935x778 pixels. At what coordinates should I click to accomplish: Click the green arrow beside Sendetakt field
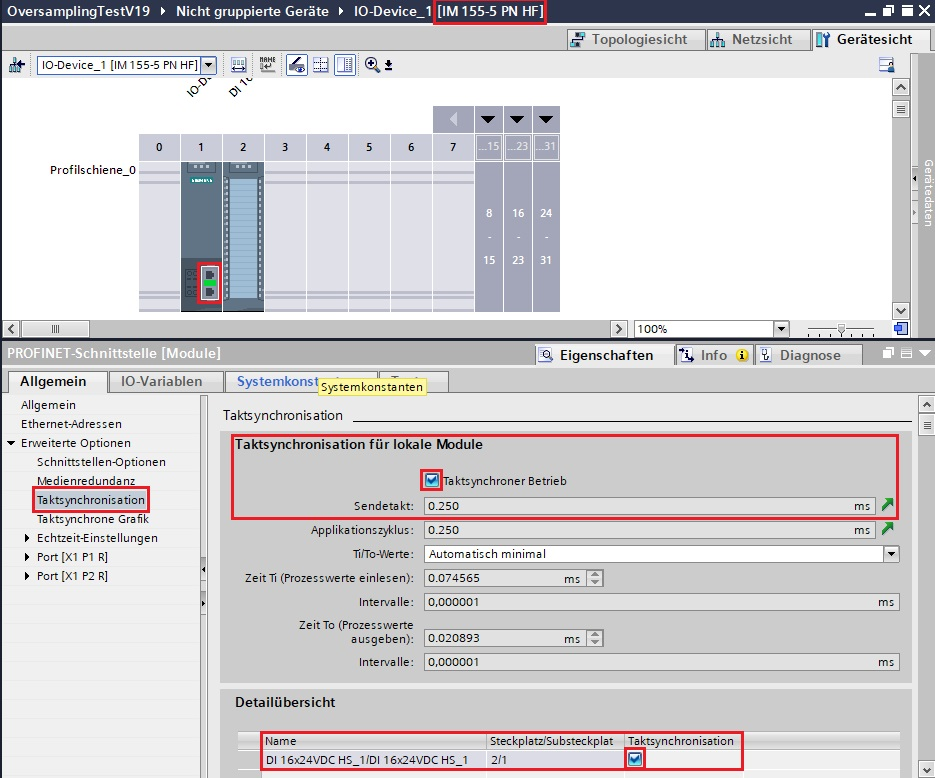pyautogui.click(x=886, y=506)
